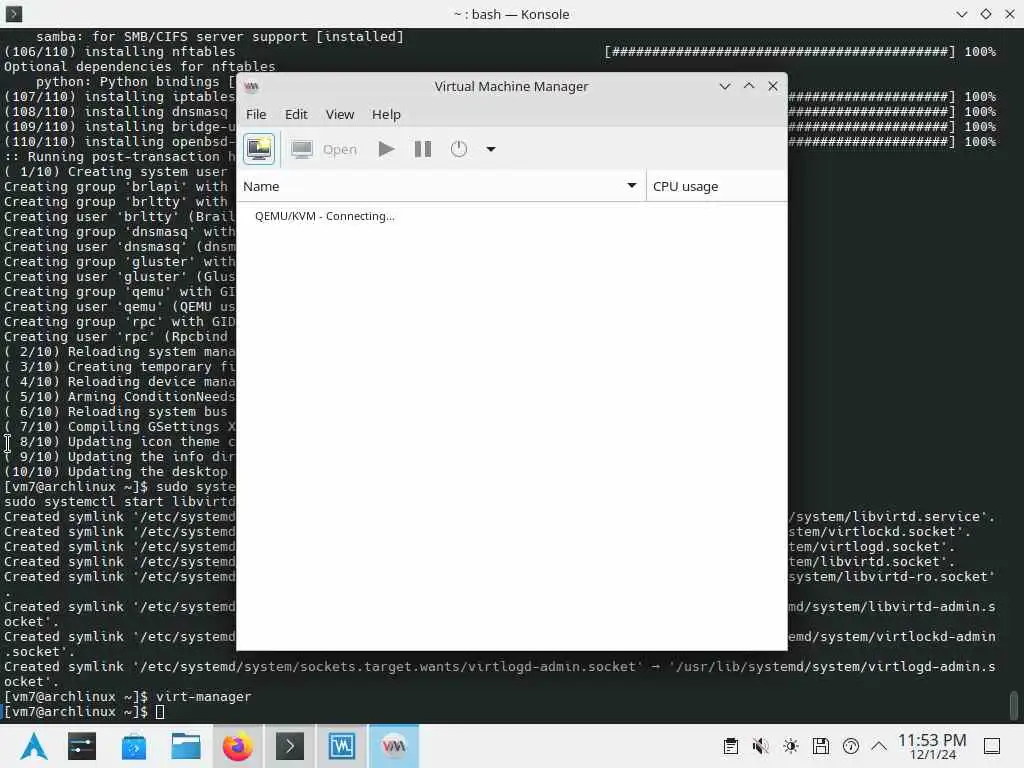Click the Konsole window menu icon

pyautogui.click(x=14, y=14)
